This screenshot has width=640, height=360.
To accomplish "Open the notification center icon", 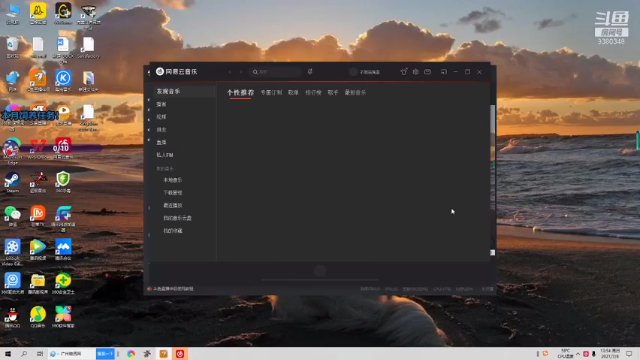I will 629,354.
